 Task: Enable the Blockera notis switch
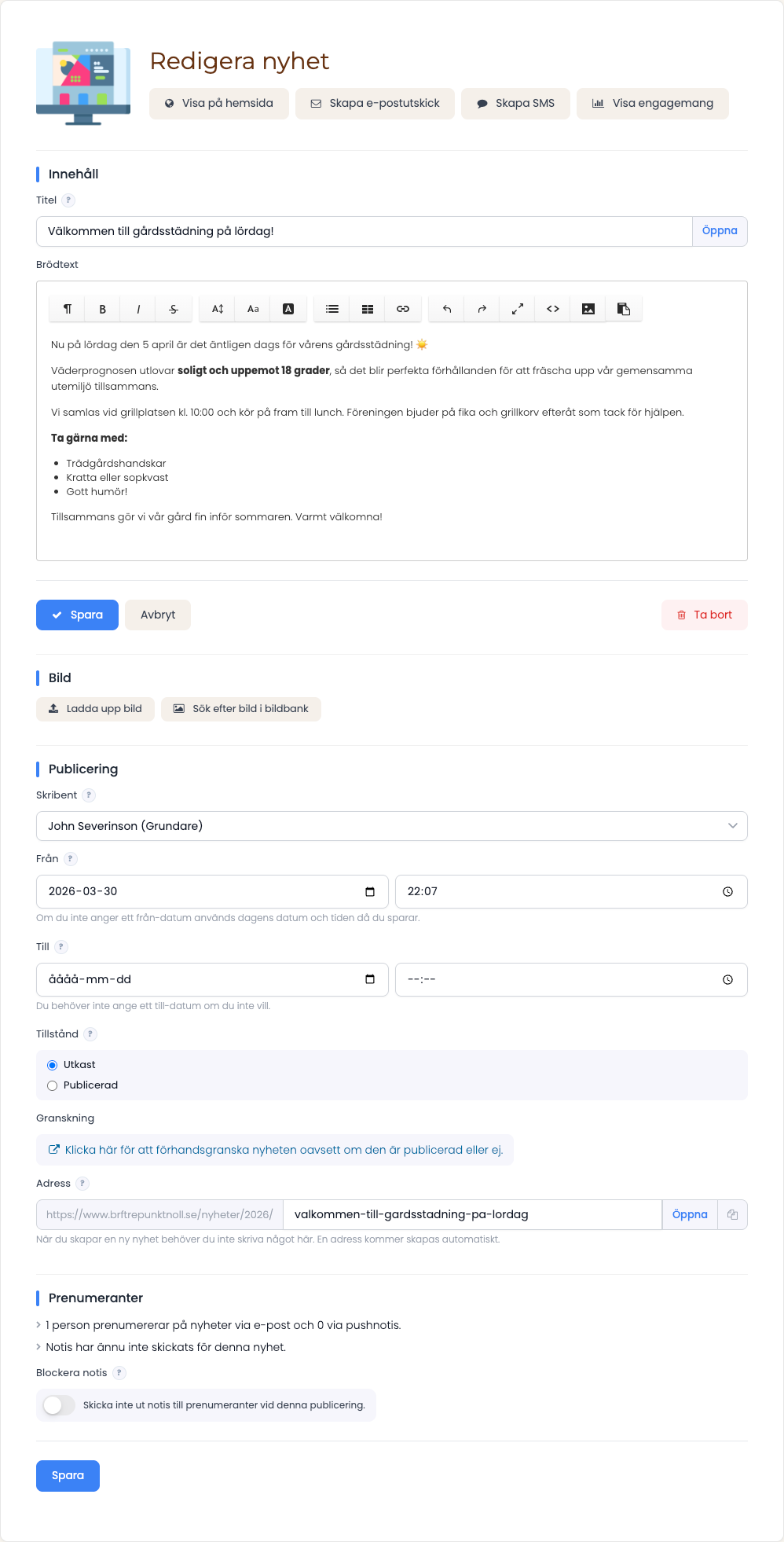click(59, 1405)
